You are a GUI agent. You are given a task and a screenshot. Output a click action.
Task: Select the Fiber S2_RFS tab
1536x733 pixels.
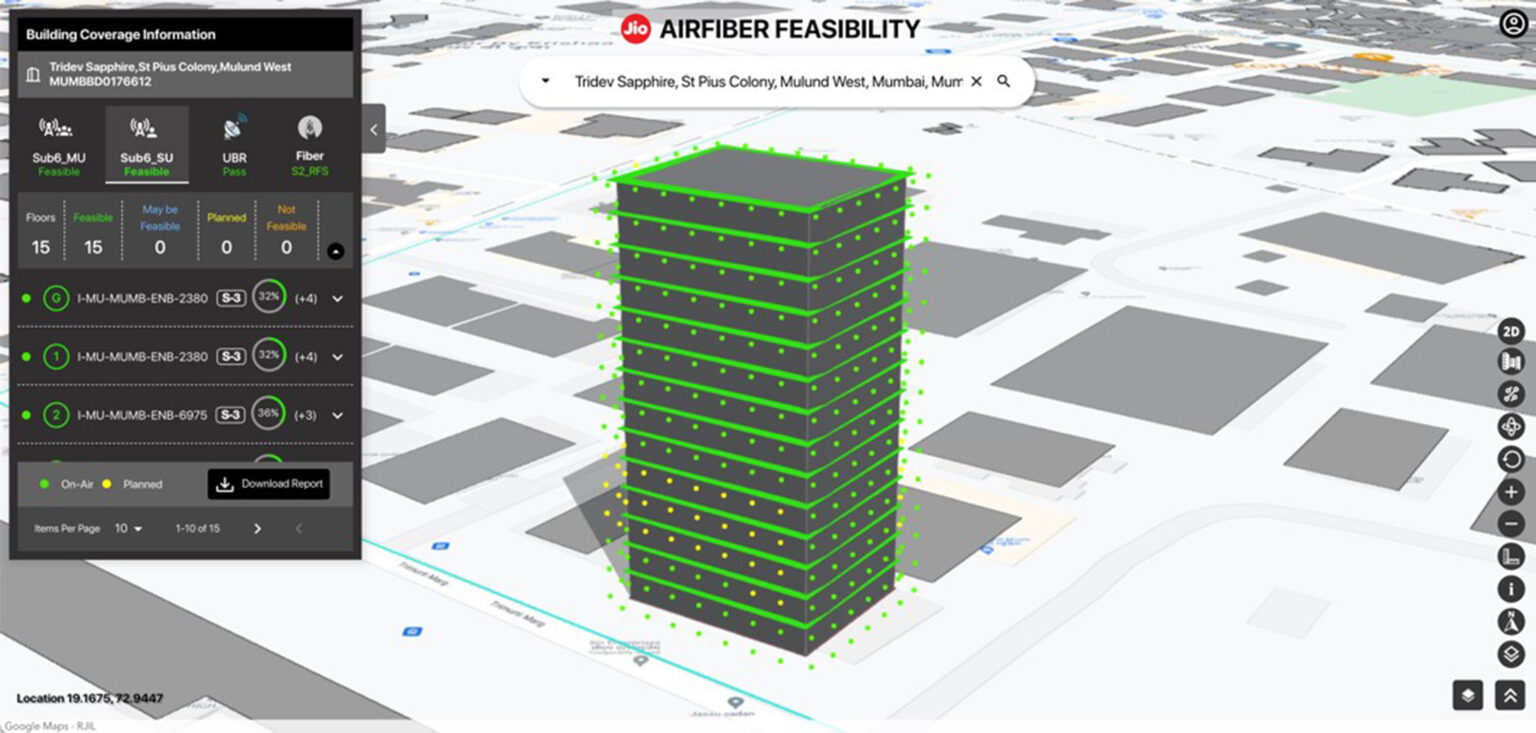click(309, 143)
